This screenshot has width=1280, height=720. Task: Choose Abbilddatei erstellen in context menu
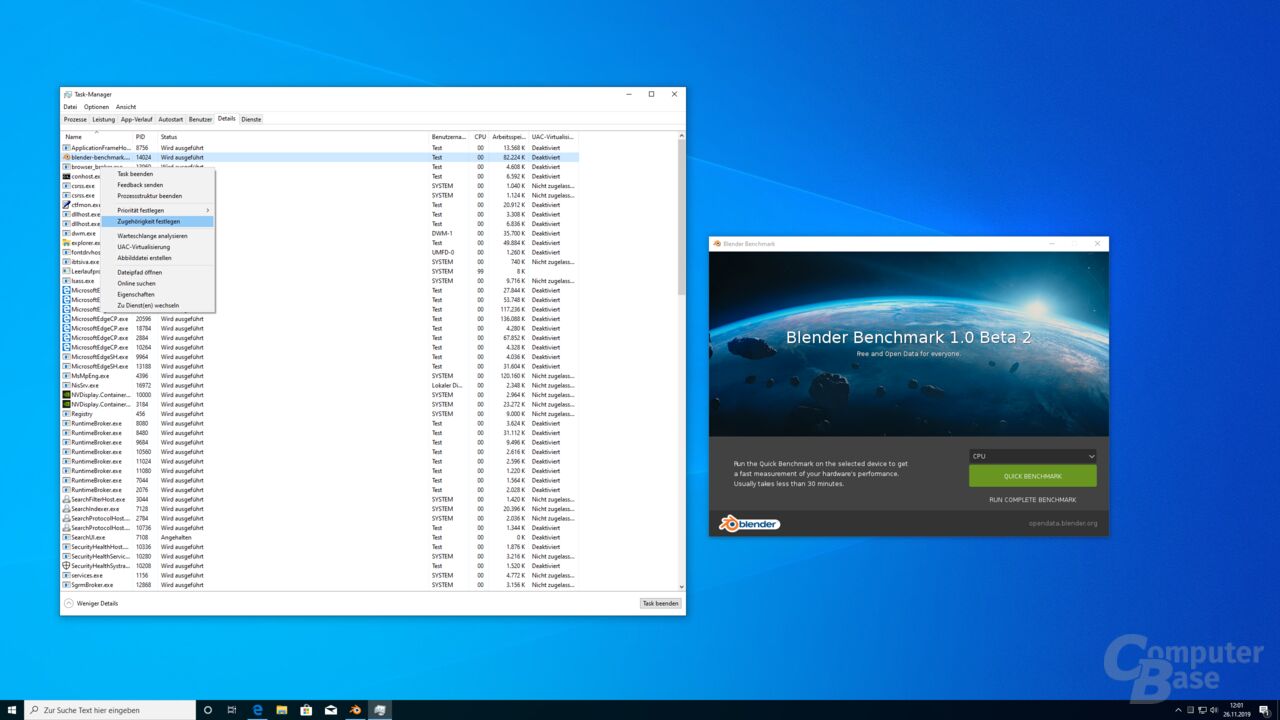point(157,258)
